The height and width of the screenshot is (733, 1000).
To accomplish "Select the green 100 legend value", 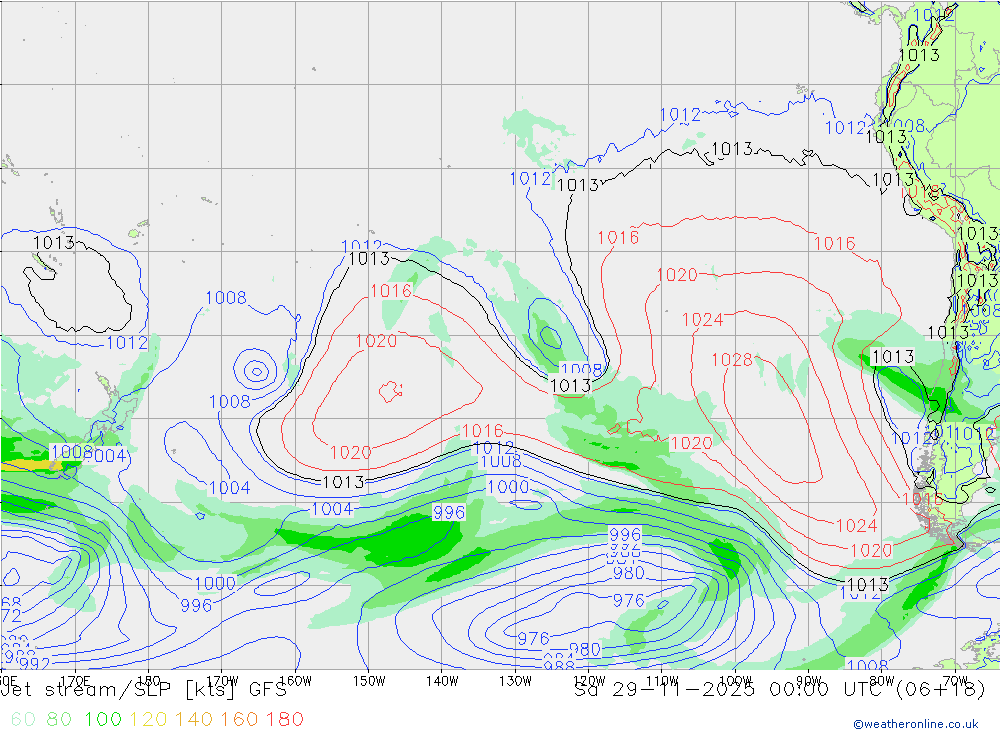I will [x=103, y=719].
